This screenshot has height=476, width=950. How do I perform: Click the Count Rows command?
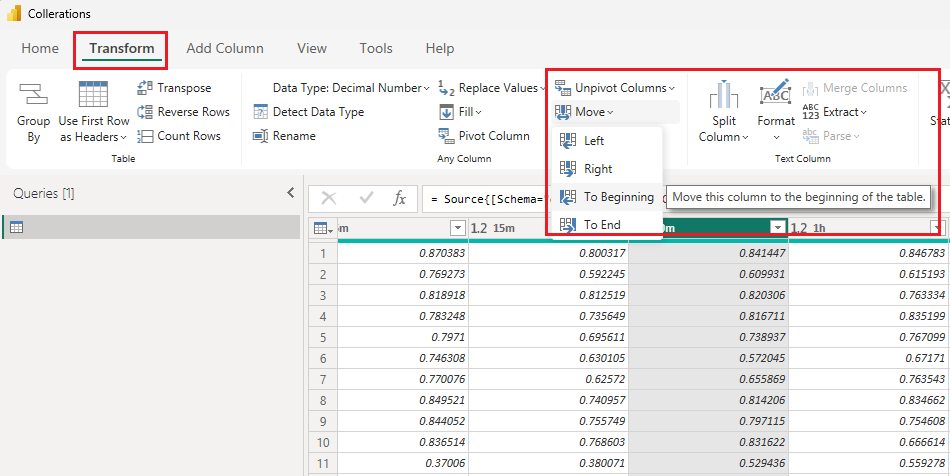coord(179,136)
